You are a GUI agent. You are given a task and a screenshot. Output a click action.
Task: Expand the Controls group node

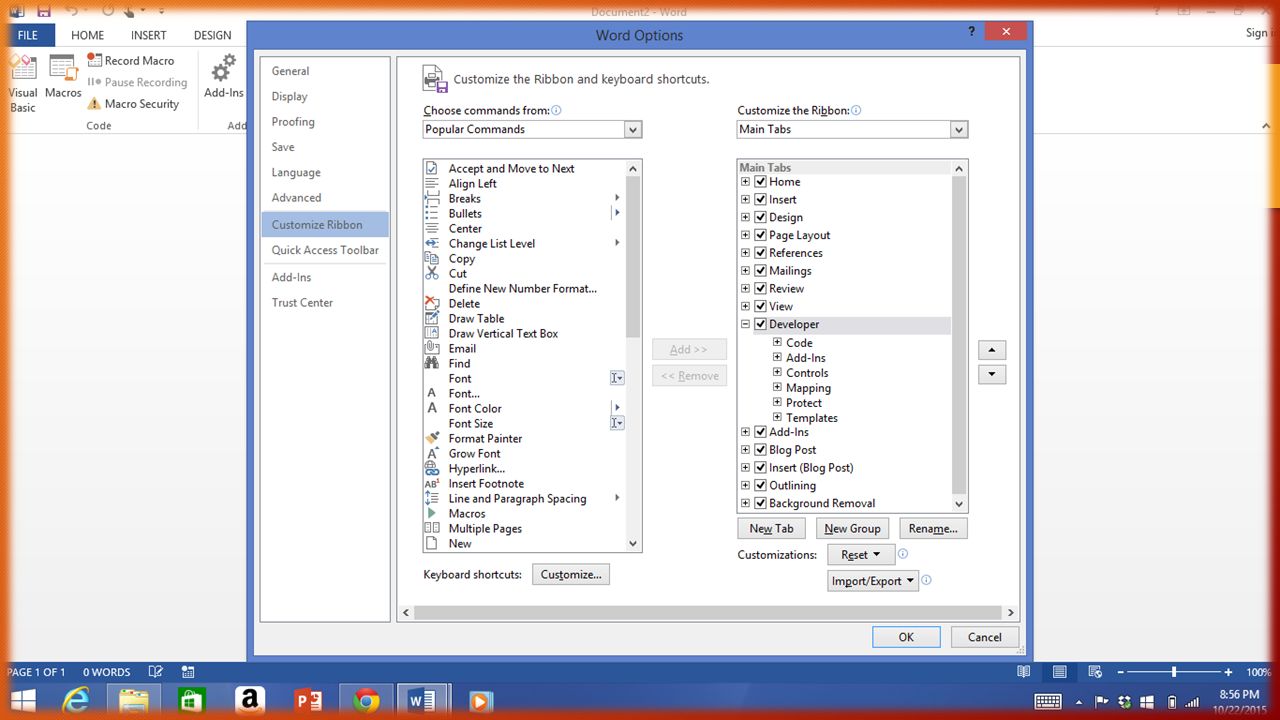pyautogui.click(x=777, y=372)
